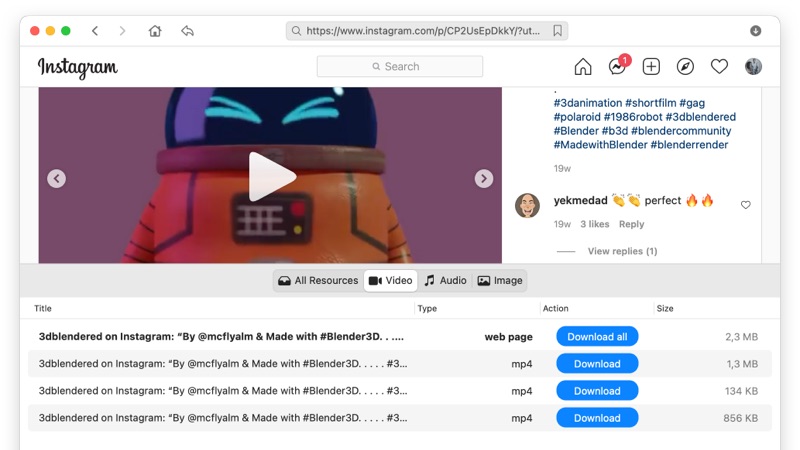
Task: Click the Download all button
Action: click(x=597, y=337)
